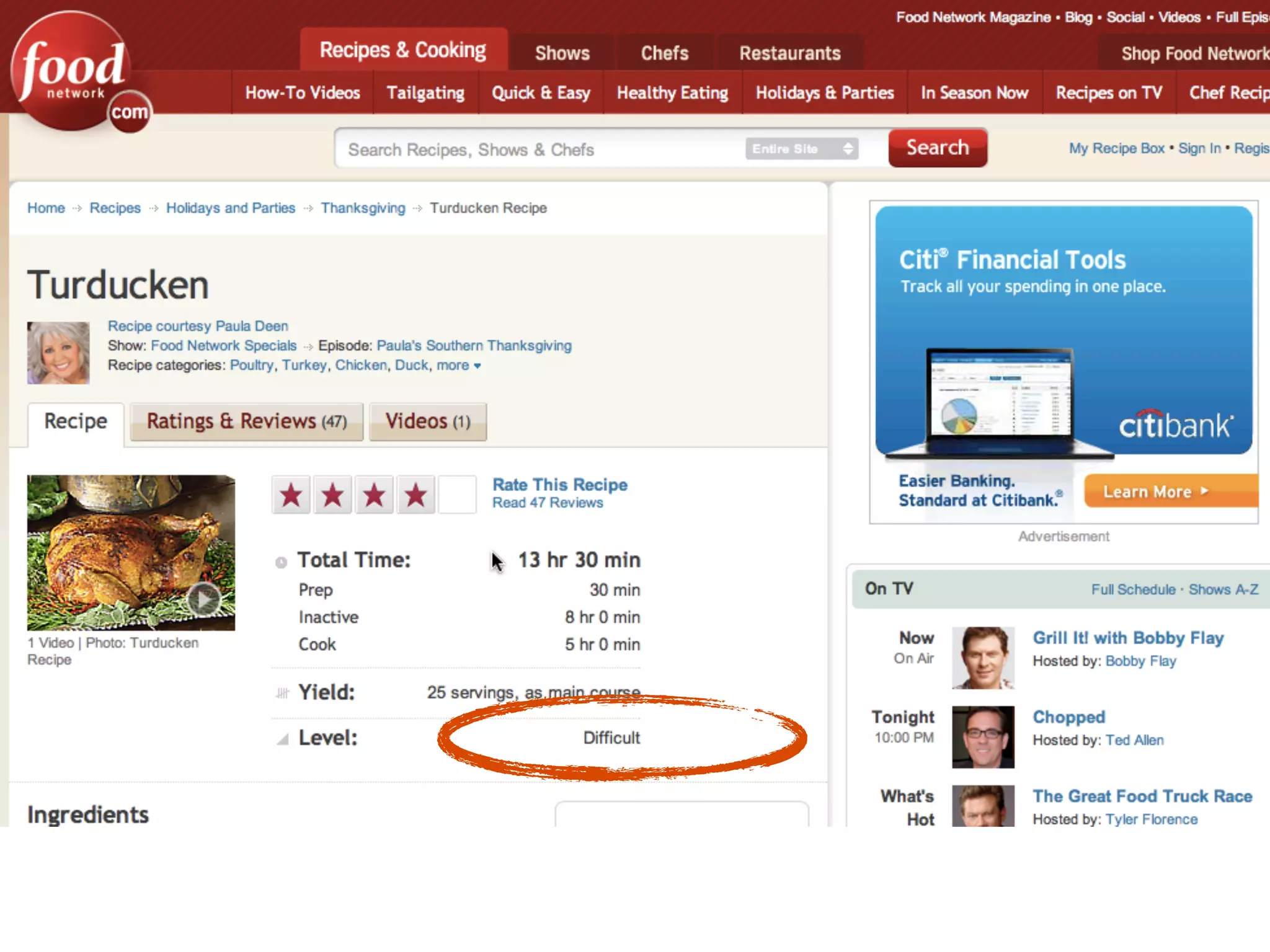Click the fourth rating star
Viewport: 1270px width, 952px height.
click(415, 495)
